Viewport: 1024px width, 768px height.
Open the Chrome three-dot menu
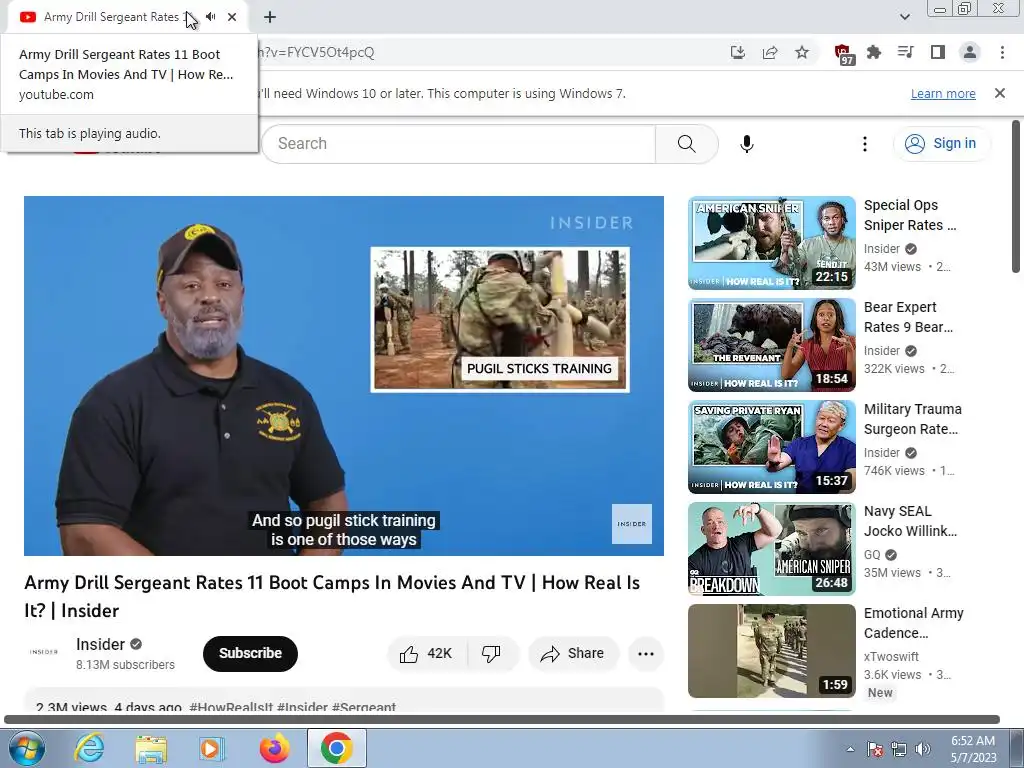pos(1002,52)
